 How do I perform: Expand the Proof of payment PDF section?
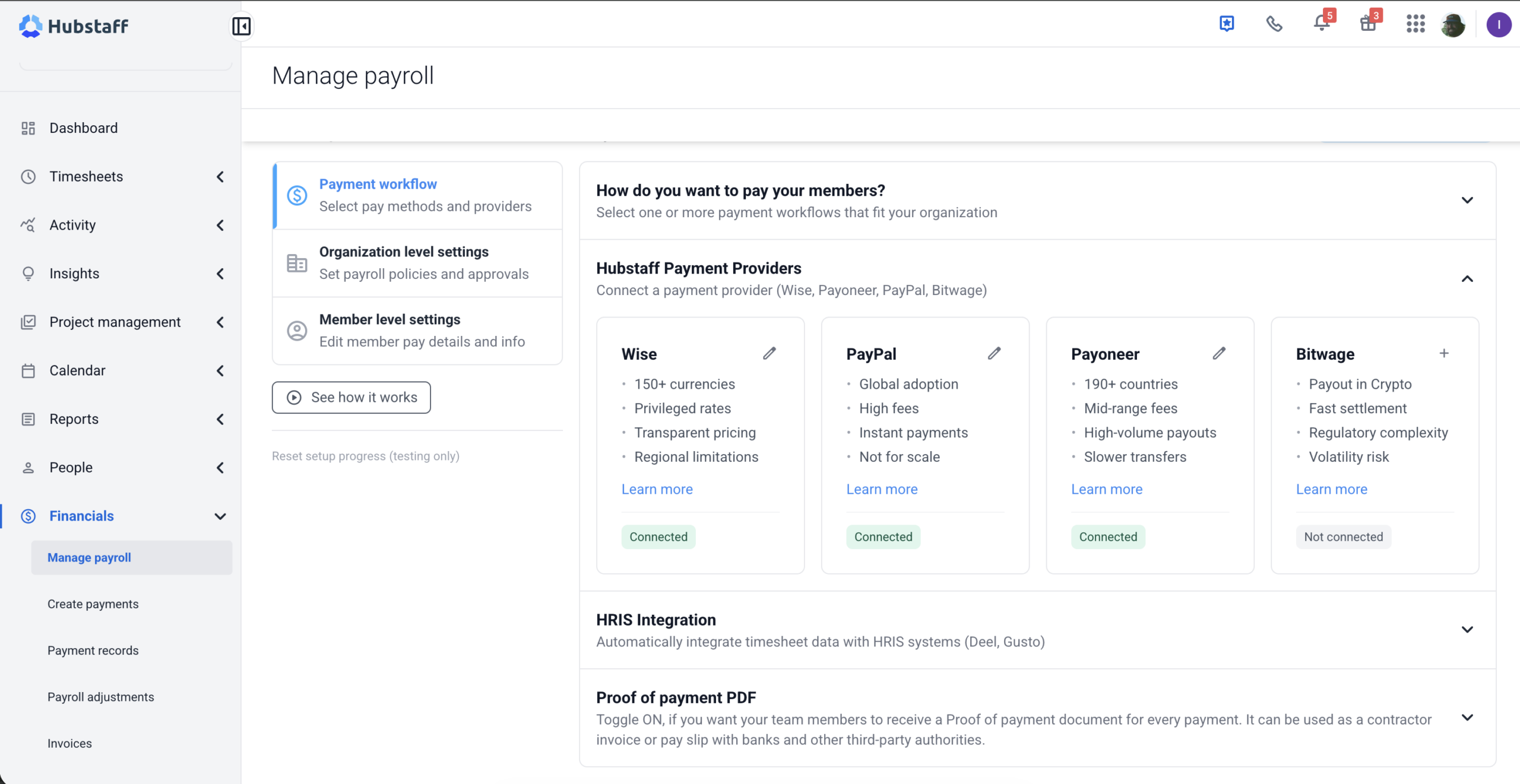[x=1467, y=718]
